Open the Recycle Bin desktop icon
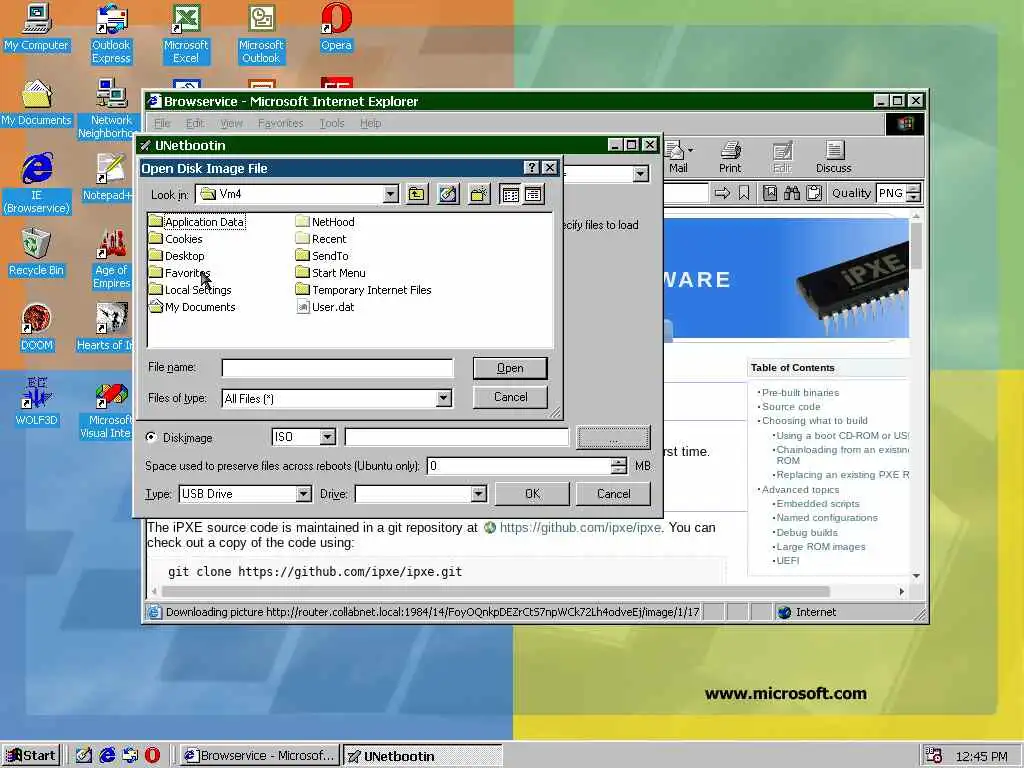Screen dimensions: 1024x768 [37, 253]
